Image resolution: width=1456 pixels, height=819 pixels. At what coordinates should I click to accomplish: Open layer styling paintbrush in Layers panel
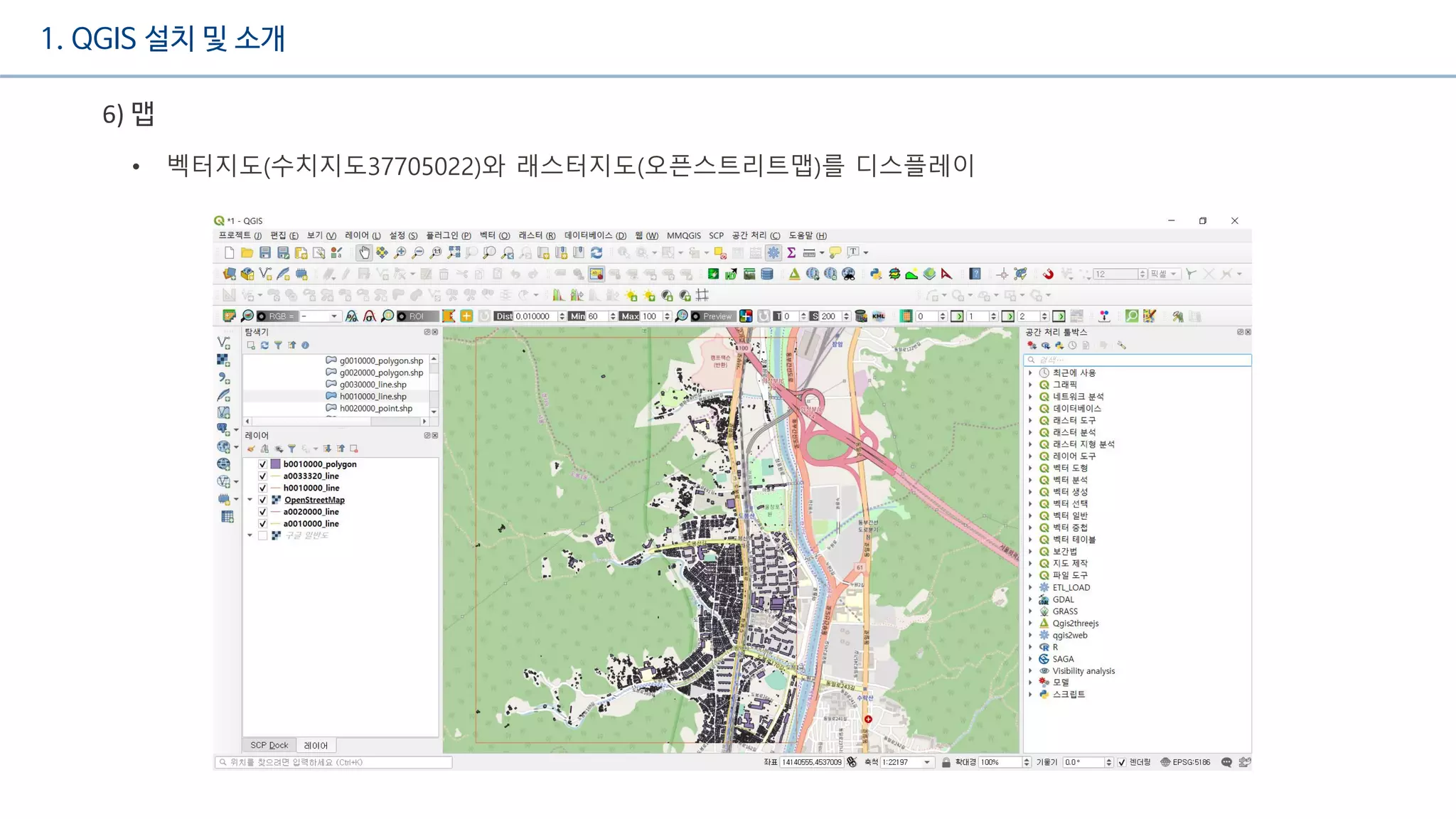251,449
